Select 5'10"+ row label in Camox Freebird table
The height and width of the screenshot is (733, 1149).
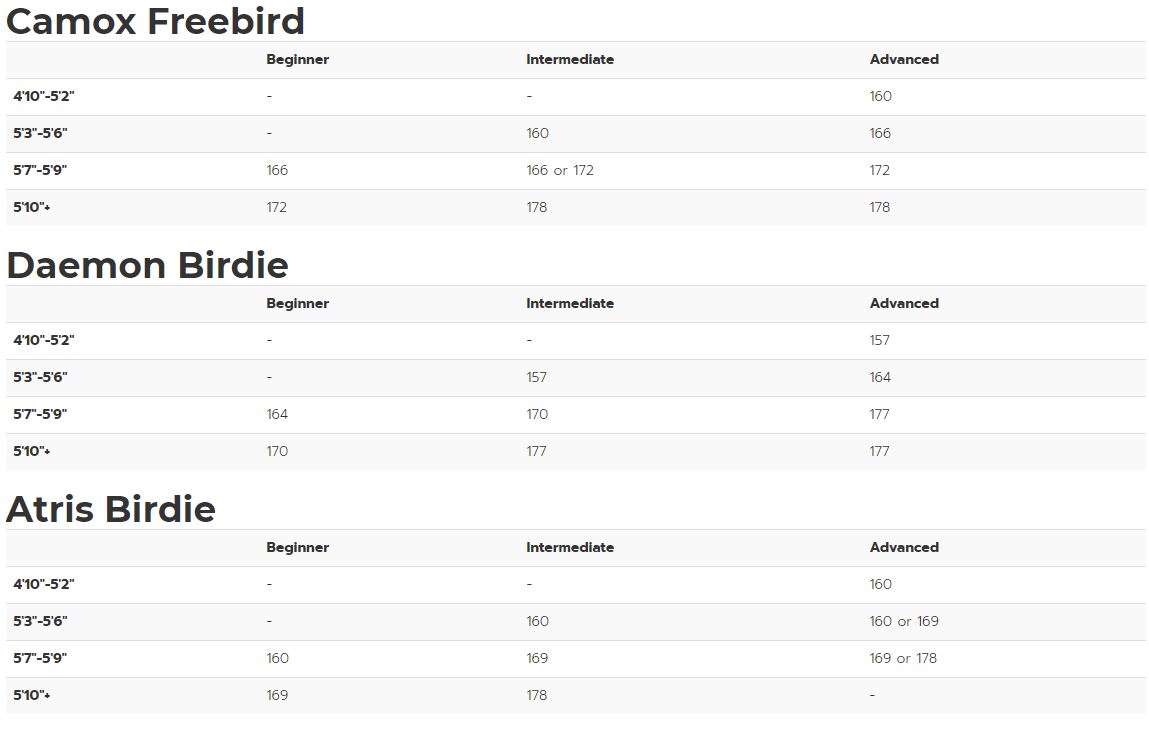point(32,207)
